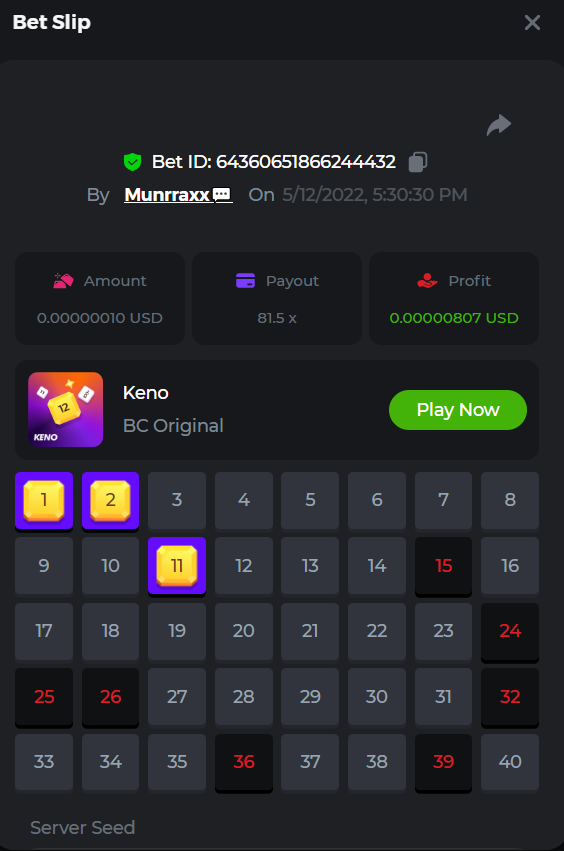Toggle the selected gem tile number 1
Image resolution: width=564 pixels, height=851 pixels.
(44, 501)
